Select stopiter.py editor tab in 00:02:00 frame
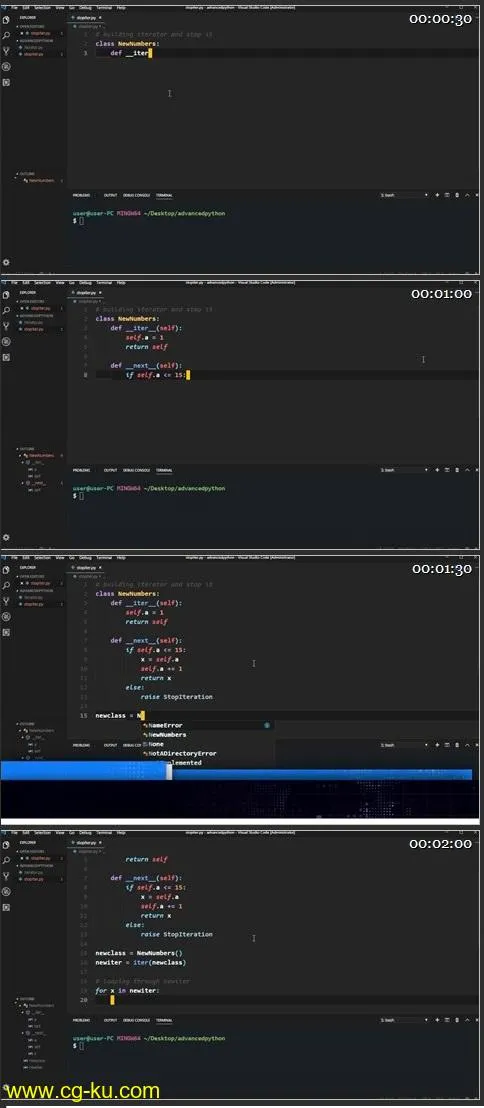The image size is (484, 1108). (88, 842)
